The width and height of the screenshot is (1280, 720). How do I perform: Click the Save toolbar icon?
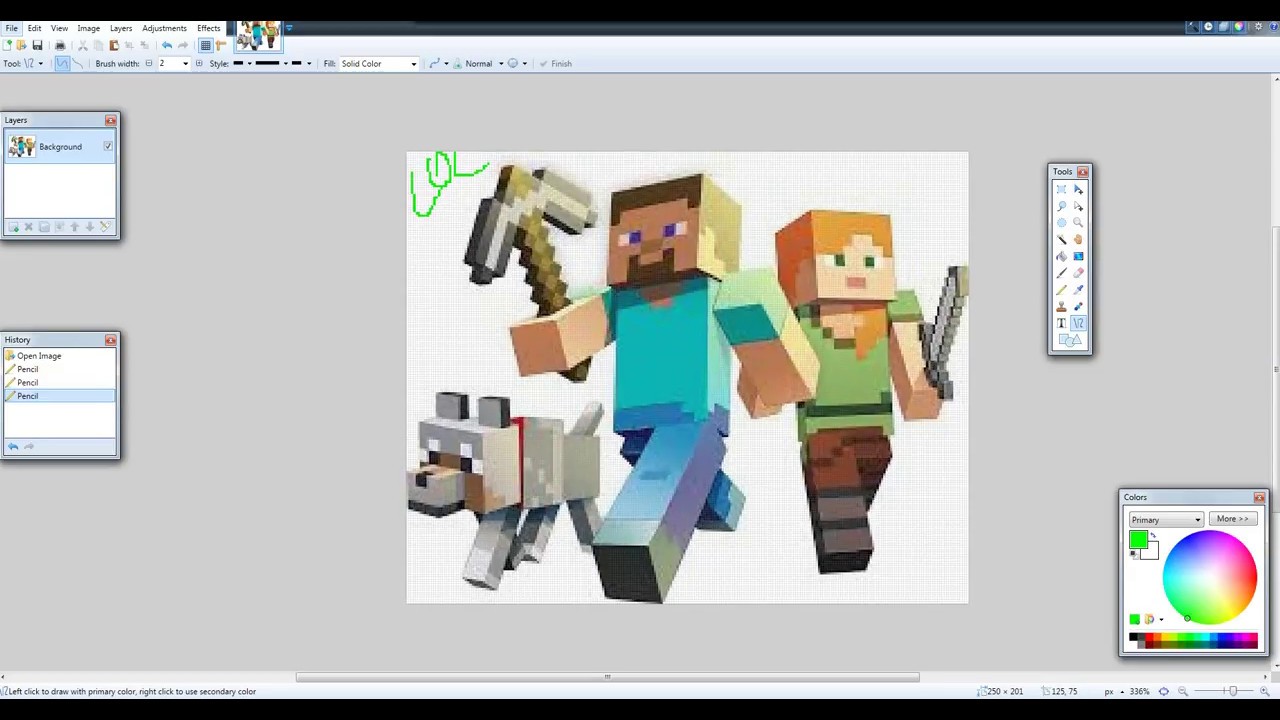pyautogui.click(x=37, y=45)
